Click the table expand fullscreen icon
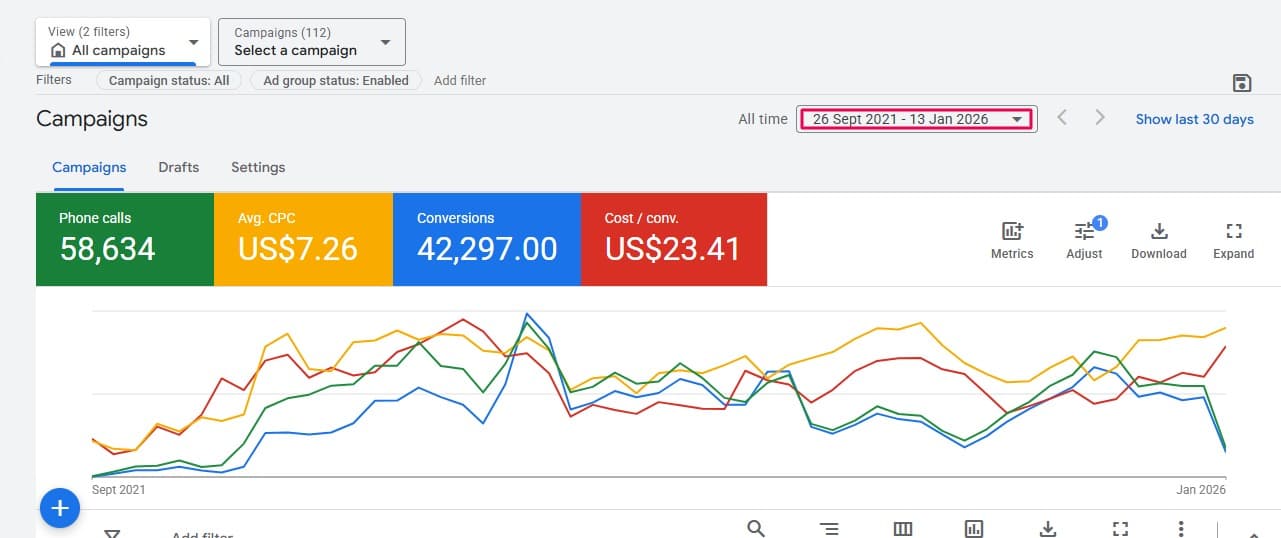Viewport: 1281px width, 538px height. click(1120, 529)
